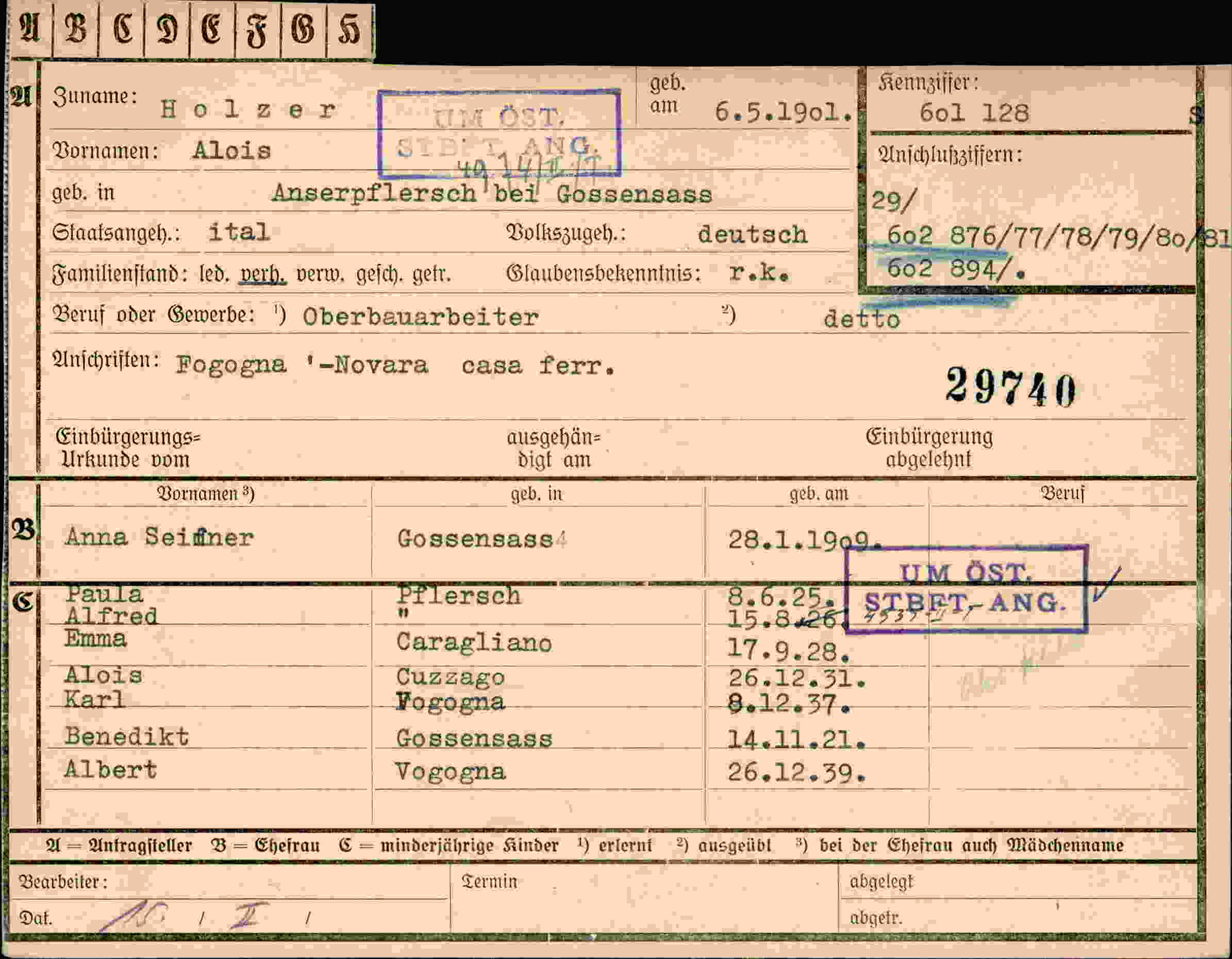Click birth date '8.6.25.'
Image resolution: width=1232 pixels, height=959 pixels.
(x=781, y=596)
